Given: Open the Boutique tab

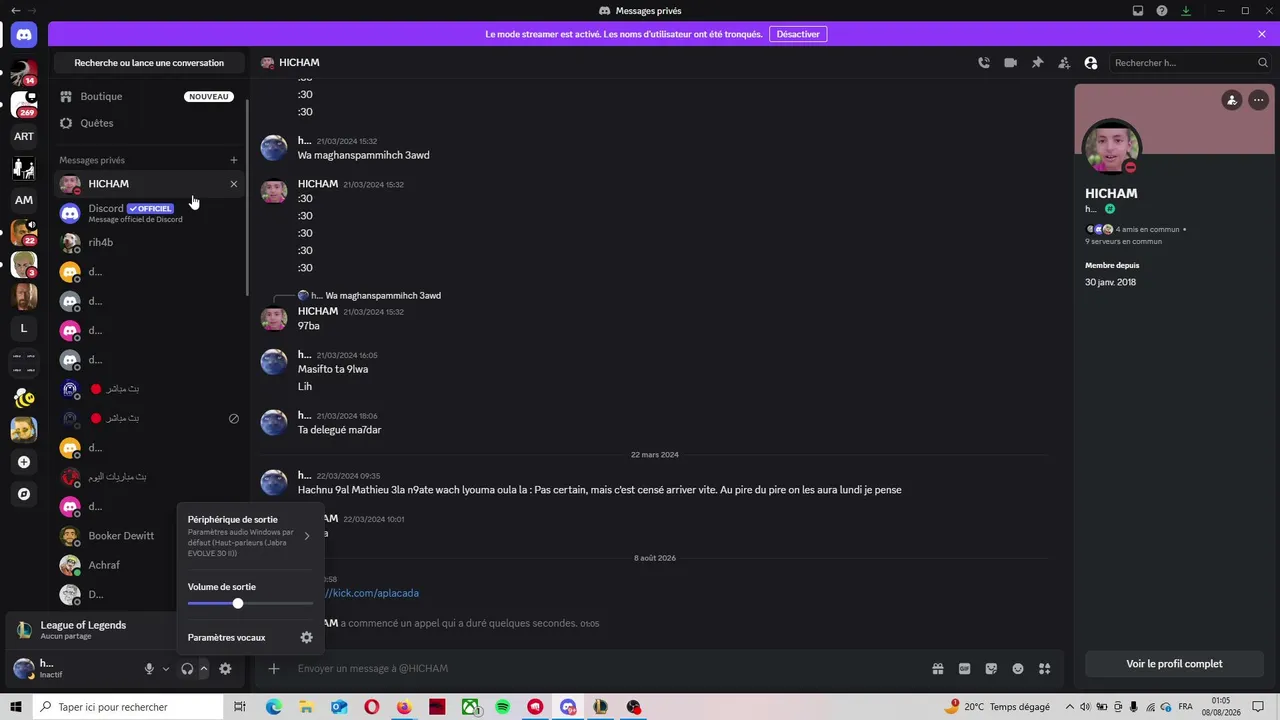Looking at the screenshot, I should click(150, 97).
